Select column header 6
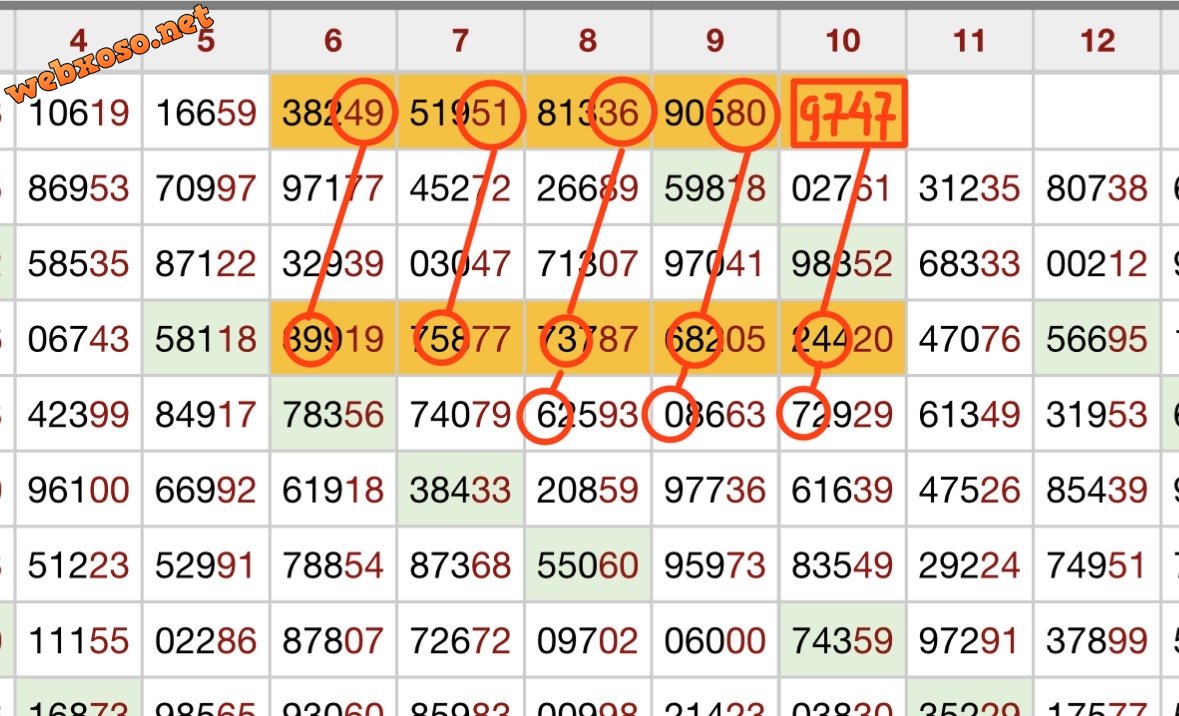 tap(333, 40)
